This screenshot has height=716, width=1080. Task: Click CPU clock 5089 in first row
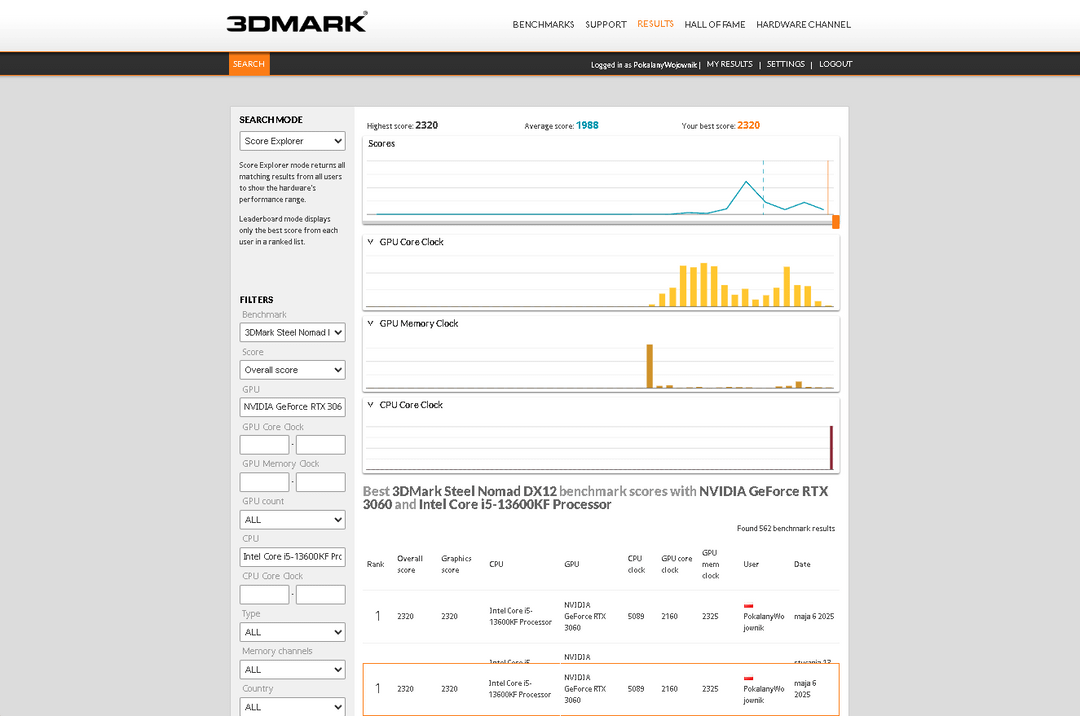[x=636, y=617]
